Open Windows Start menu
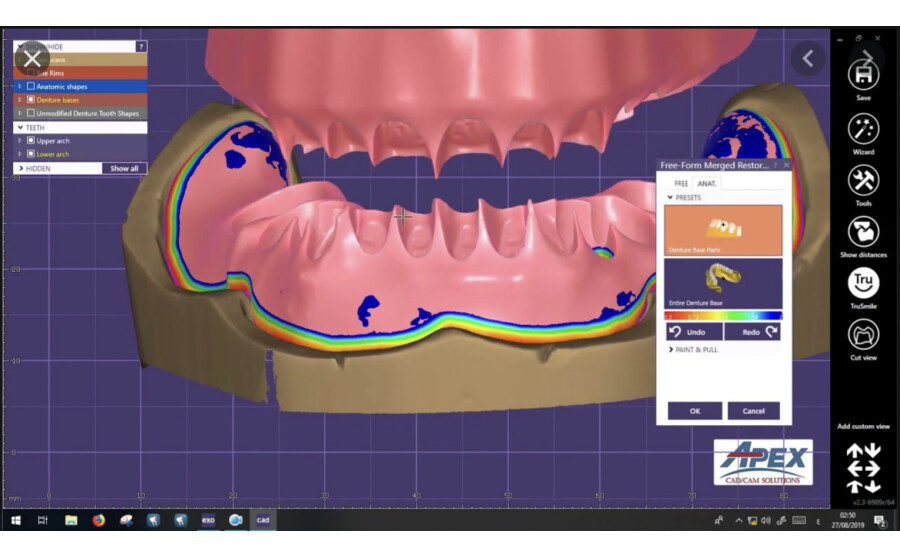900x557 pixels. click(x=15, y=520)
